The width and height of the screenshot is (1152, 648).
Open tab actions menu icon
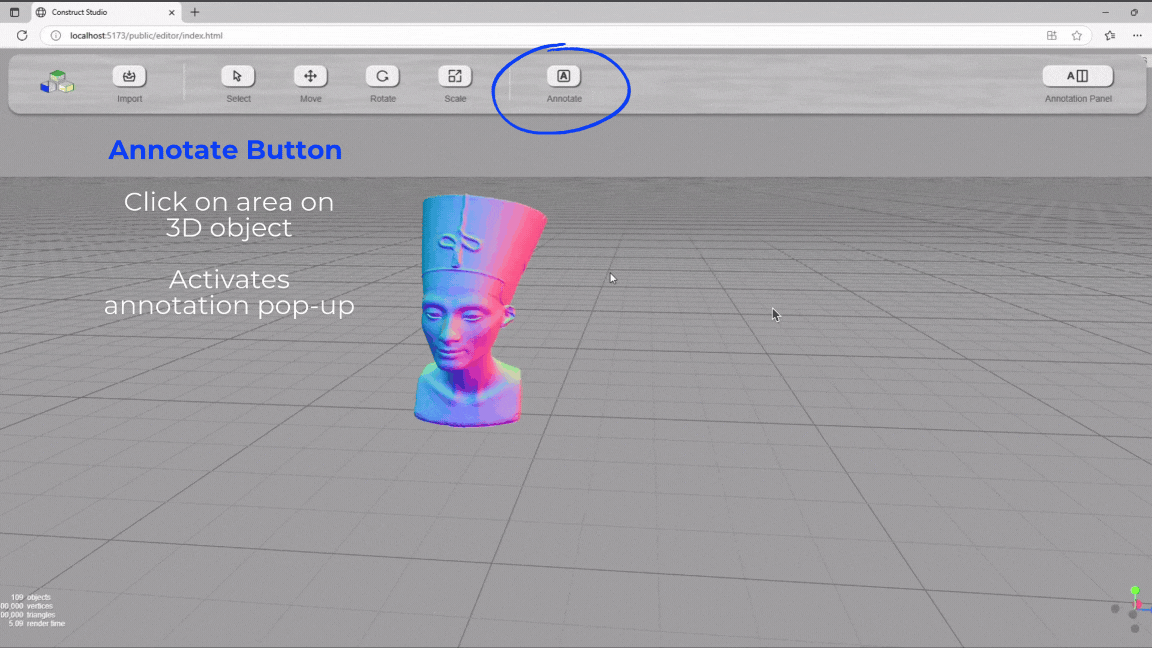coord(14,12)
